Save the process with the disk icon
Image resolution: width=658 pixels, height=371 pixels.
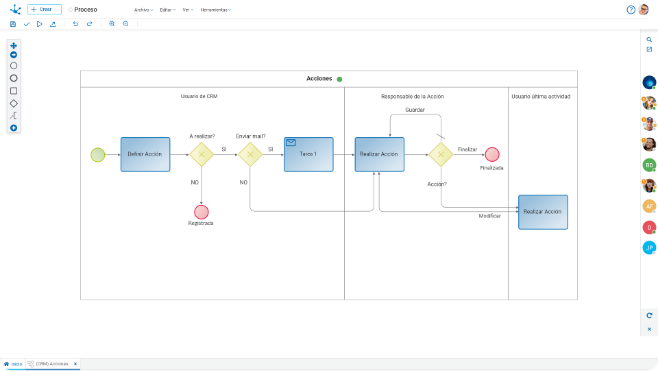tap(13, 24)
